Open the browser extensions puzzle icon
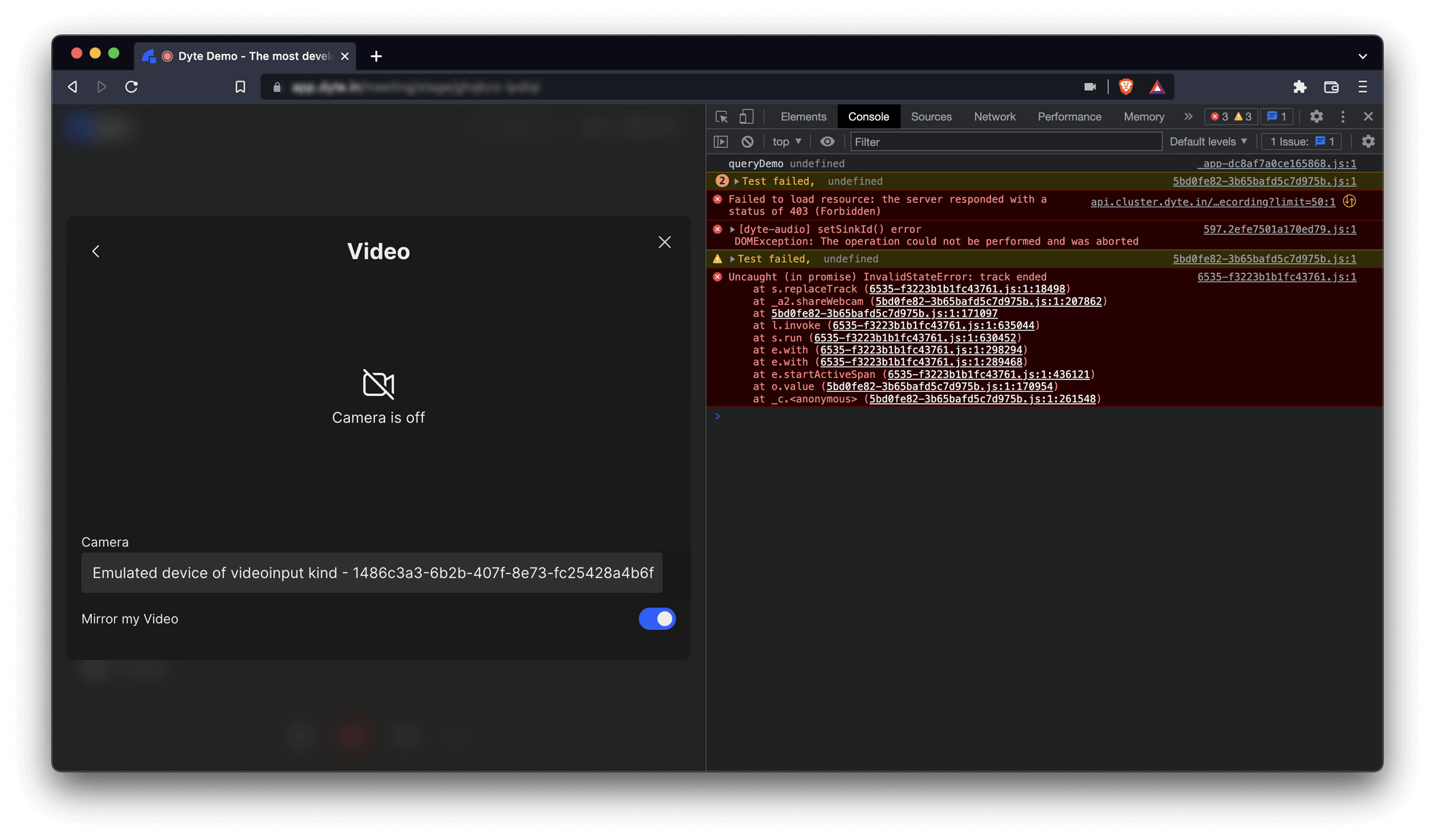Screen dimensions: 1435x840 point(1299,87)
